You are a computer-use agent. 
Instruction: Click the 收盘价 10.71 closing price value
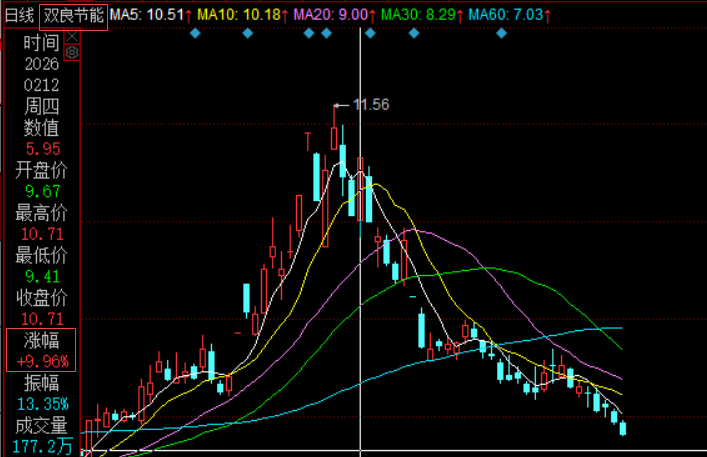point(42,319)
